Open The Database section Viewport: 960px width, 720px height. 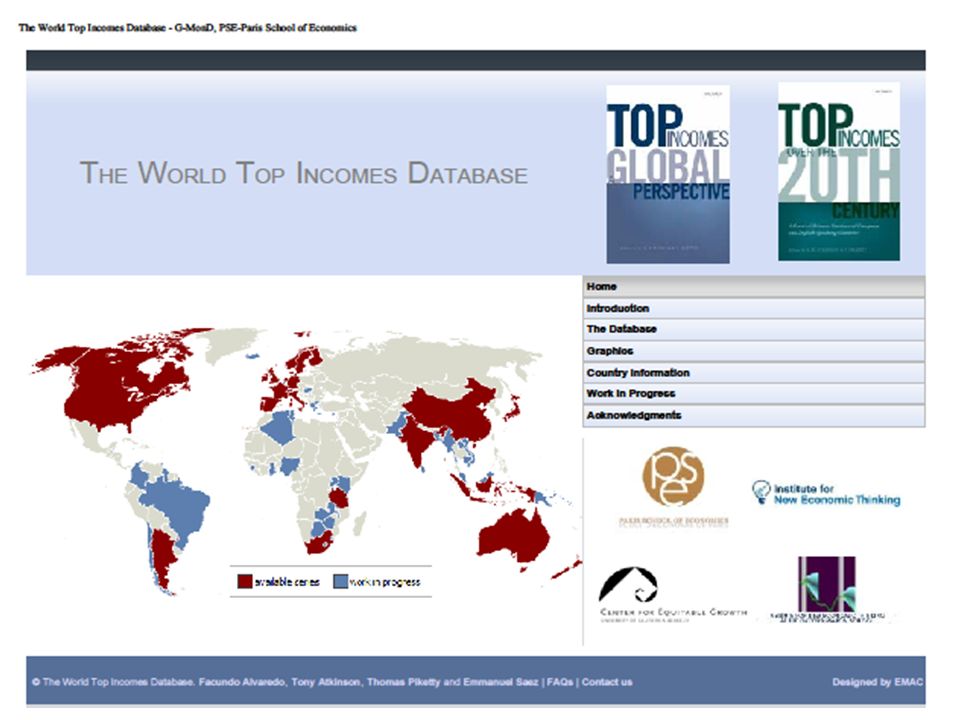753,329
